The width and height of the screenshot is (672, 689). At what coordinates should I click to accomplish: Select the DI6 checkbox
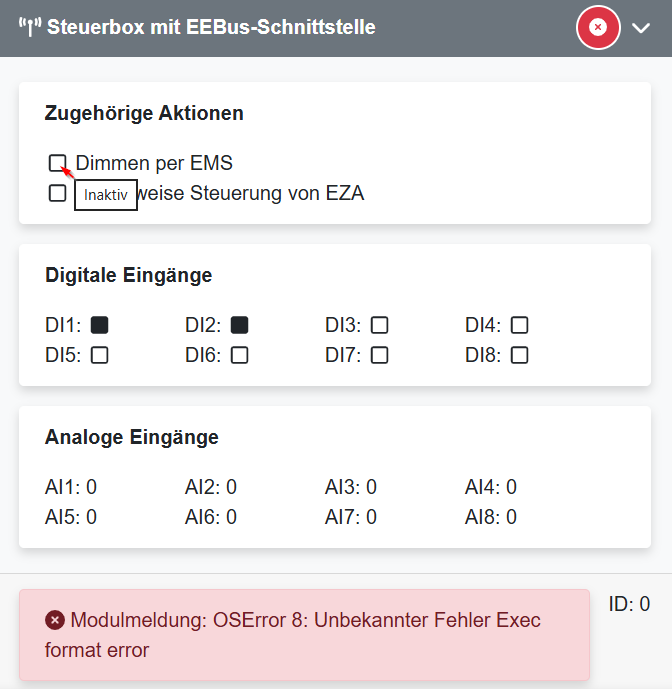(x=239, y=355)
